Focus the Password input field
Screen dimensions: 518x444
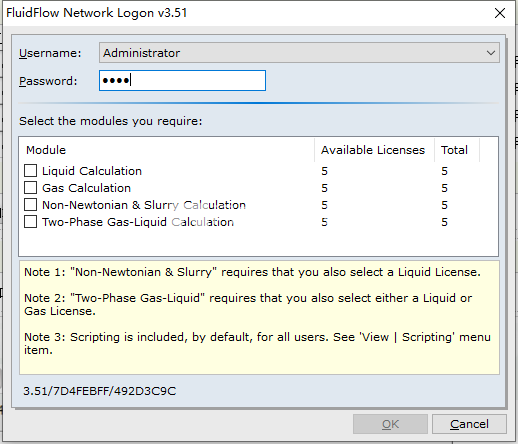182,80
